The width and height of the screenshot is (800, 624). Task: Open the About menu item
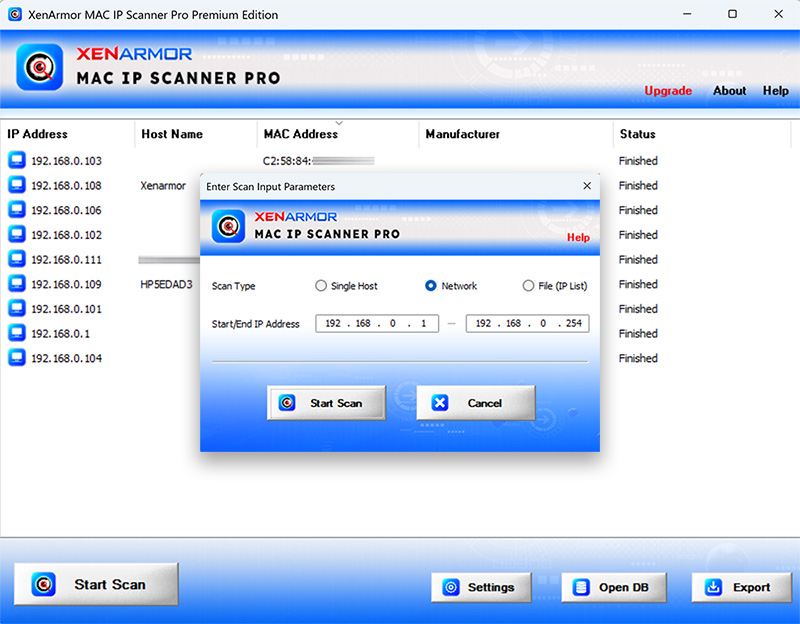(729, 91)
